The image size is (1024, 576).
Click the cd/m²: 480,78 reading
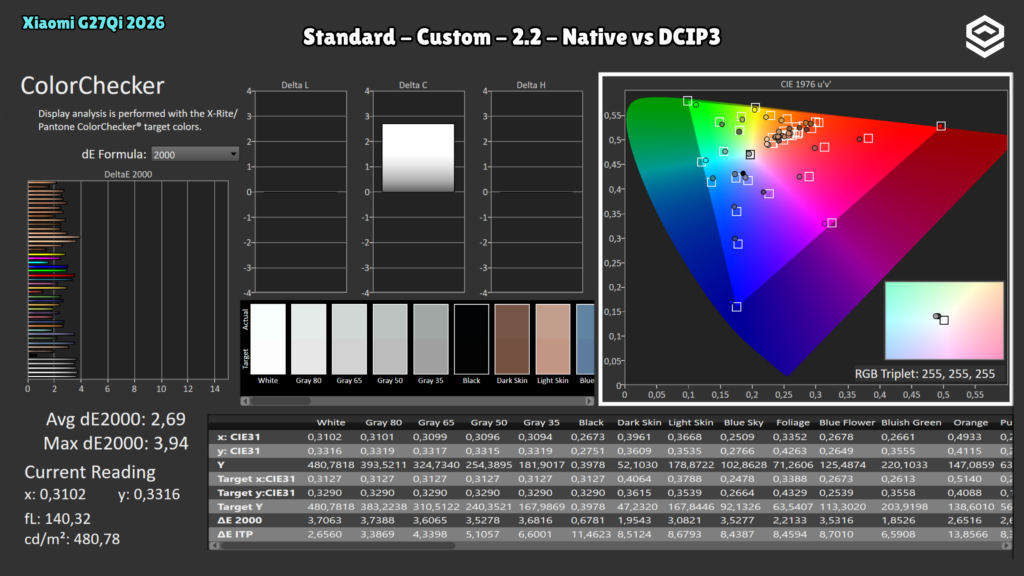pos(72,539)
